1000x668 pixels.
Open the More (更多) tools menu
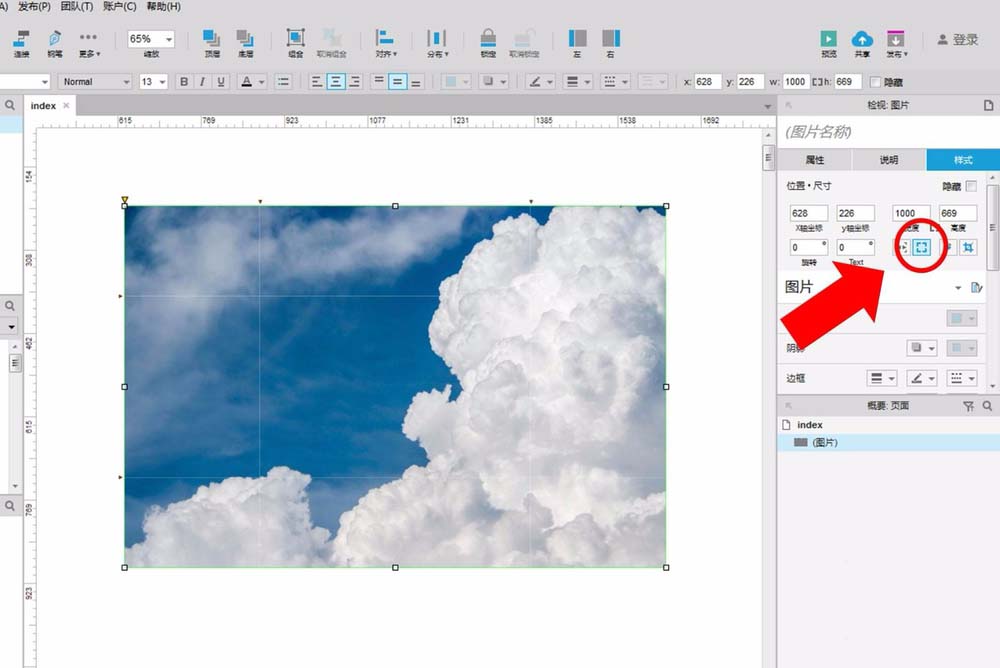click(89, 43)
